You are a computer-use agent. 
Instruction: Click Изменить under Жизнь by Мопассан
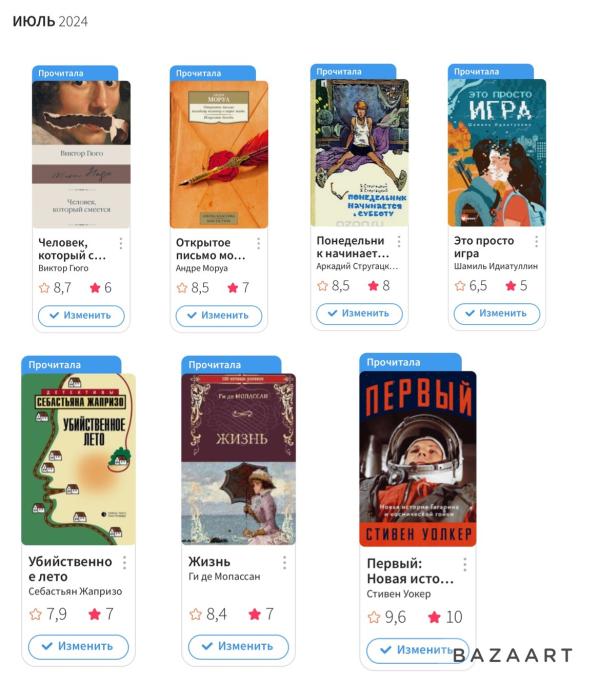(238, 646)
